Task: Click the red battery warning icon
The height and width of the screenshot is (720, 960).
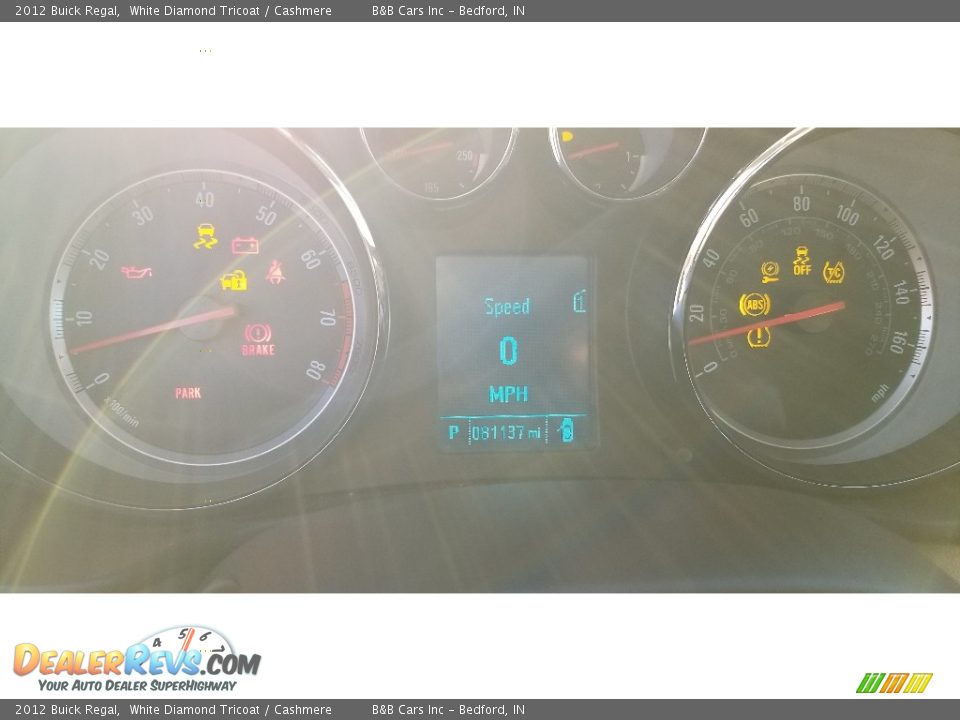Action: [245, 246]
